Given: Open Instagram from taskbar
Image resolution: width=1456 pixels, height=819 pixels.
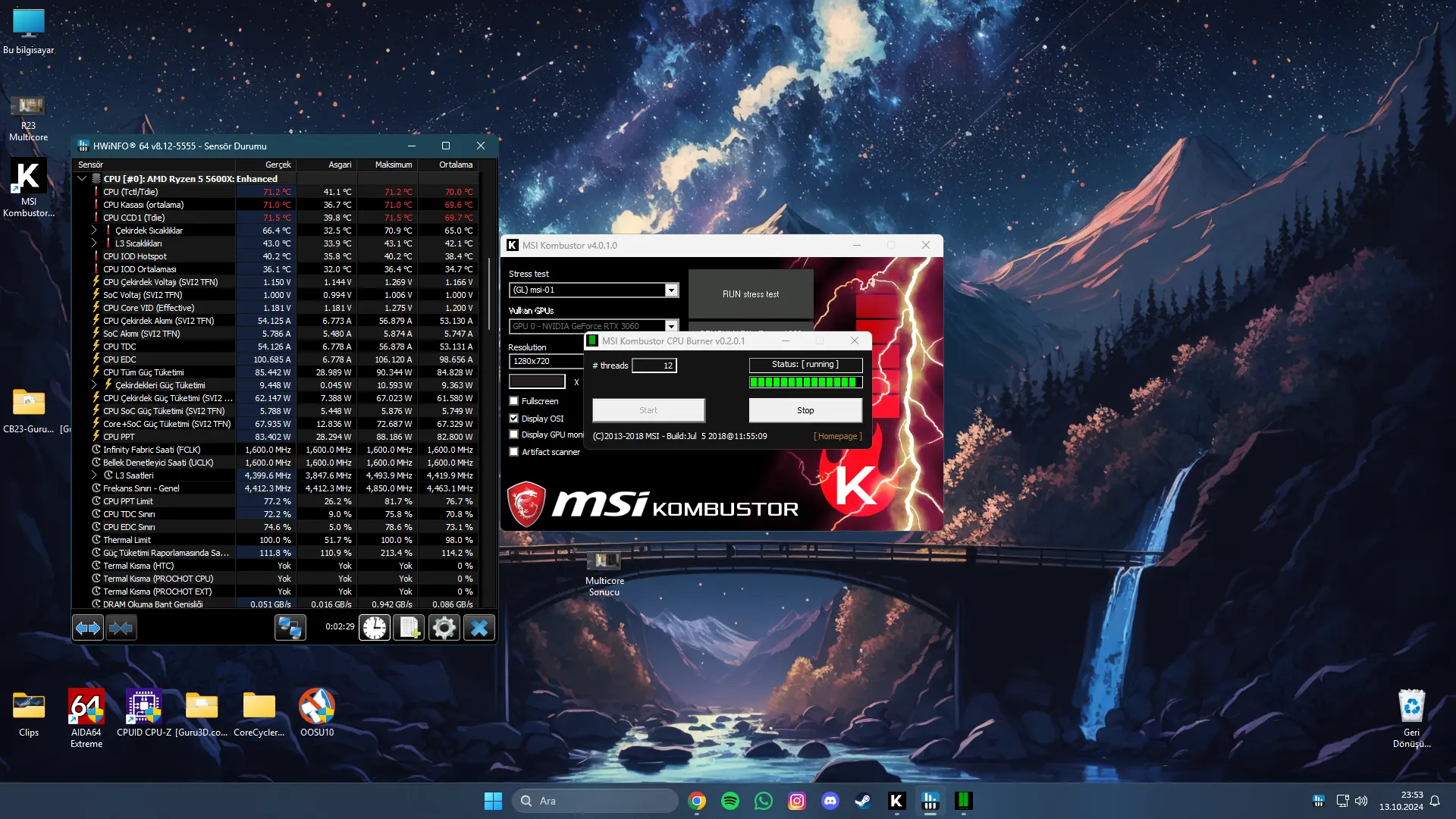Looking at the screenshot, I should pyautogui.click(x=797, y=801).
